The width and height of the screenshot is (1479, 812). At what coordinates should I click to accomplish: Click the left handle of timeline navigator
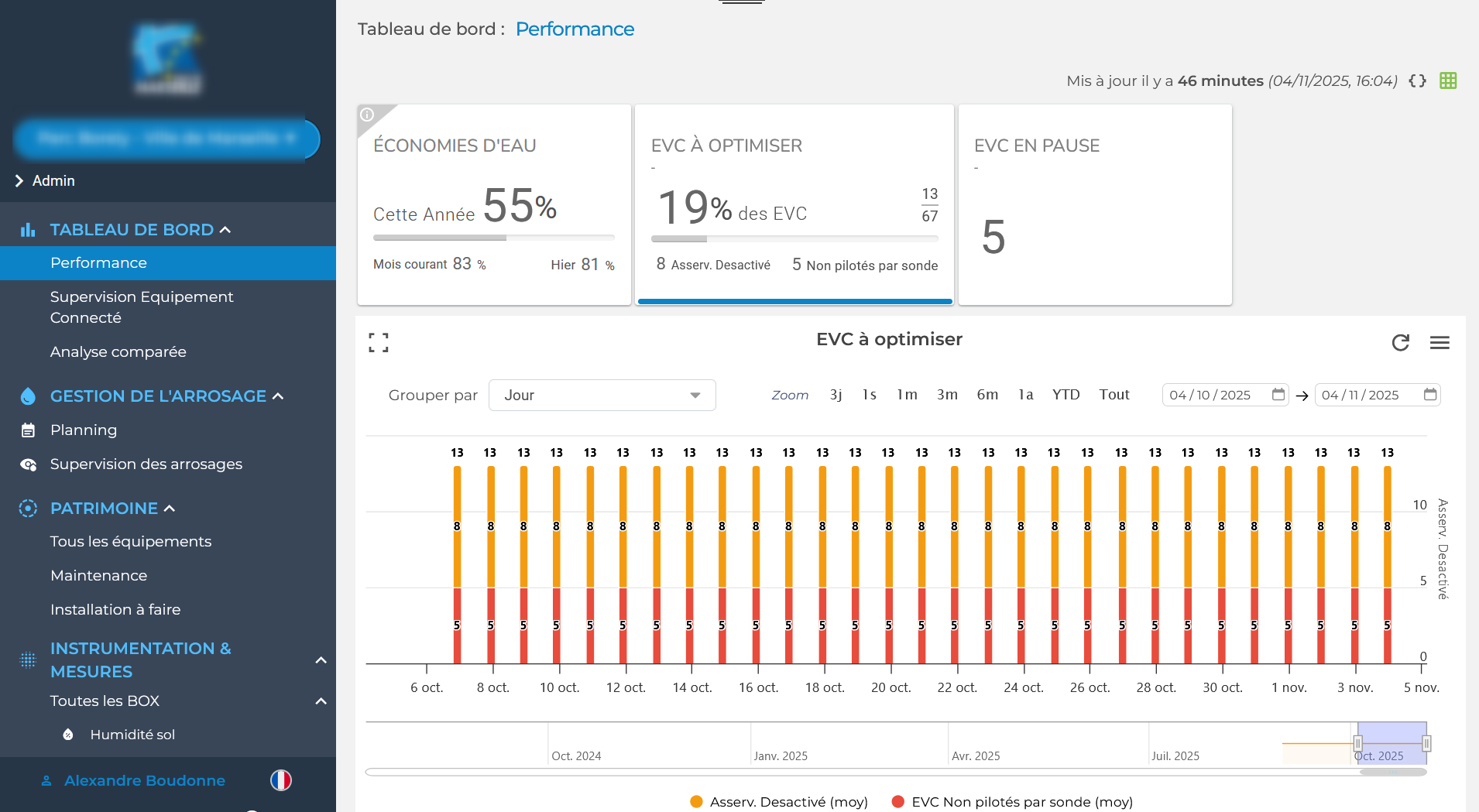click(x=1357, y=743)
